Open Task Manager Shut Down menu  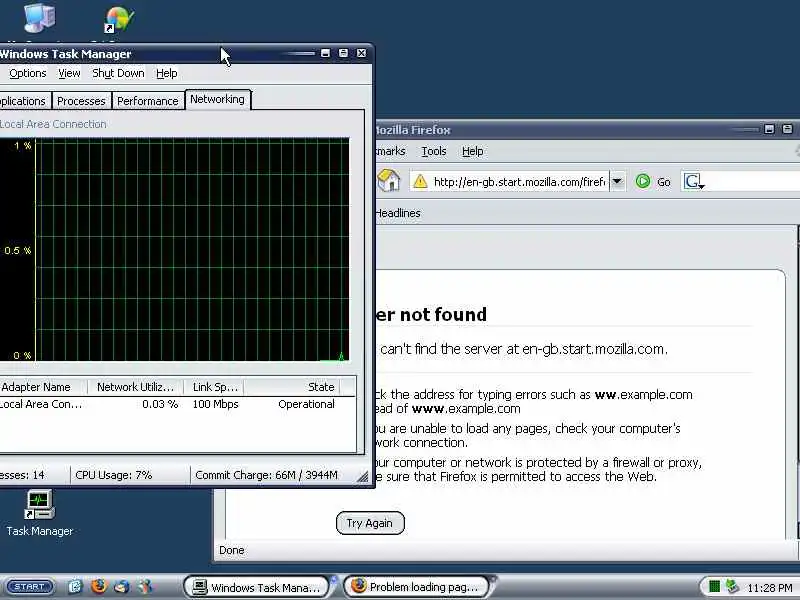tap(118, 73)
